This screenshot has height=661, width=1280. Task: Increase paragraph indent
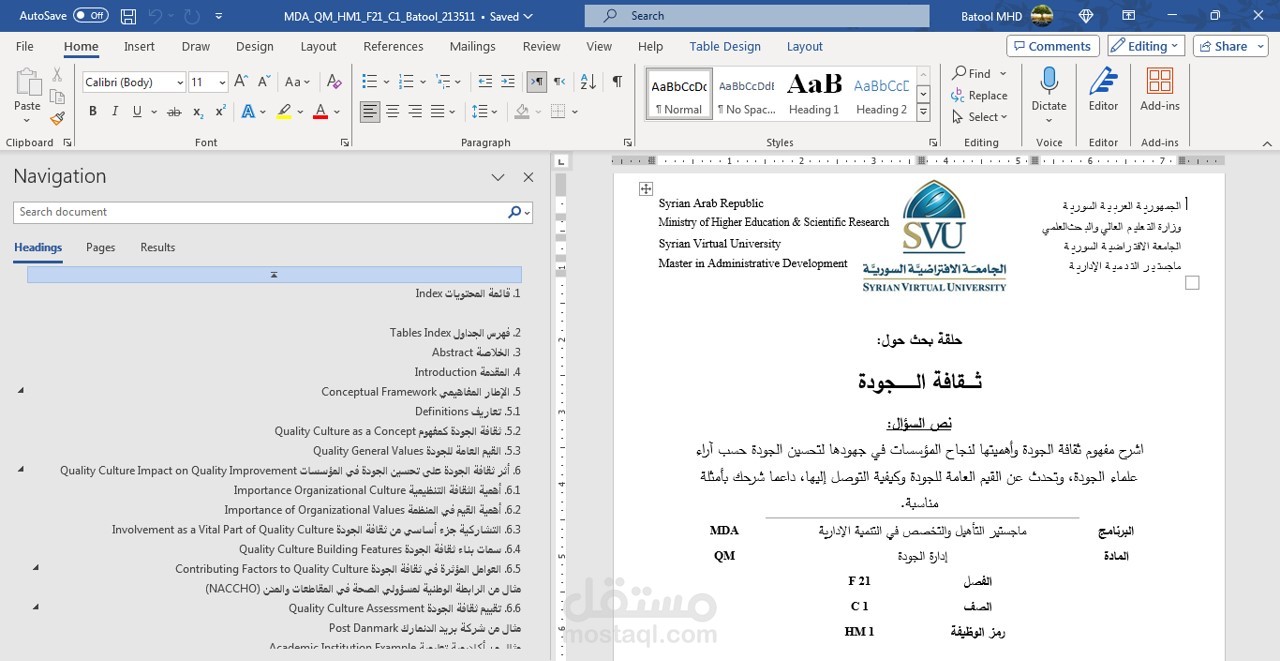point(510,82)
